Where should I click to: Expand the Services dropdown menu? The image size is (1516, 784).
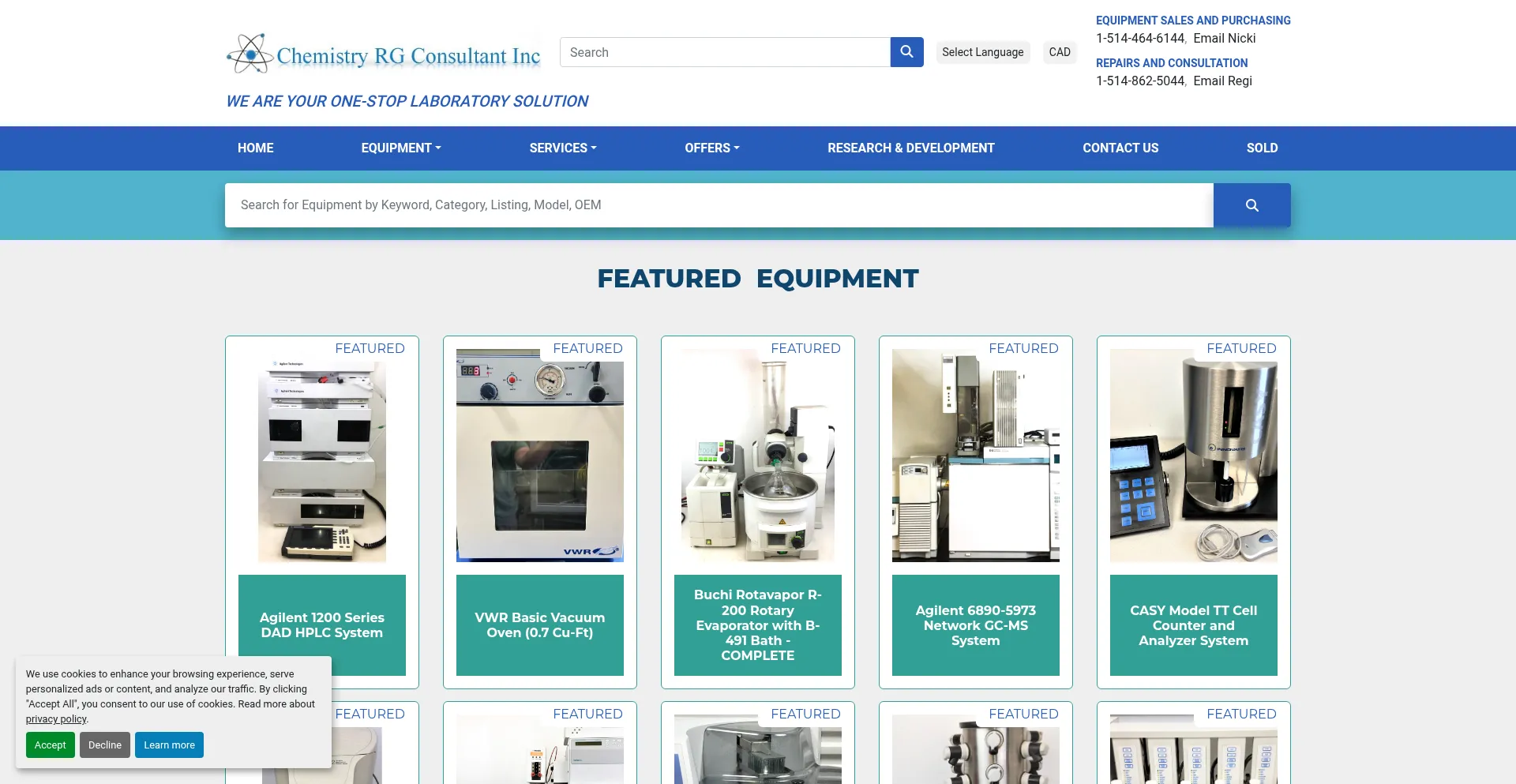pos(563,148)
